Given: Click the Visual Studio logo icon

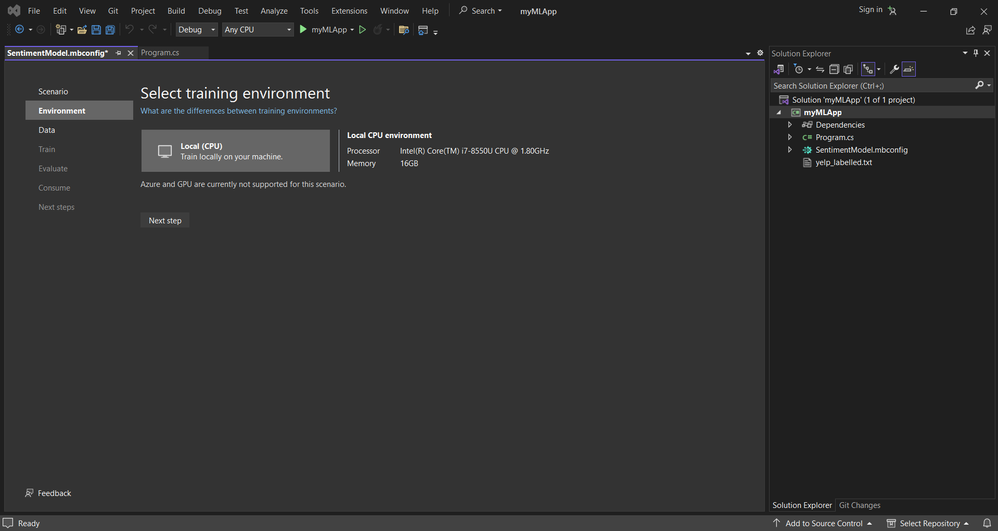Looking at the screenshot, I should tap(13, 11).
